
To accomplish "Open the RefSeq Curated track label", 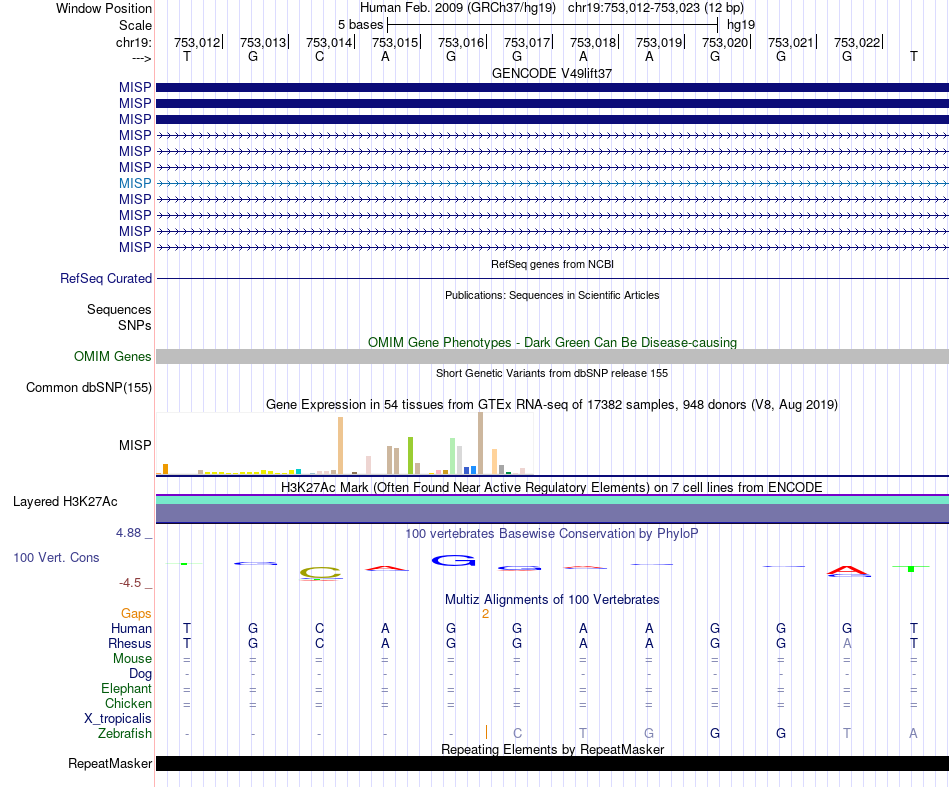I will [x=105, y=278].
